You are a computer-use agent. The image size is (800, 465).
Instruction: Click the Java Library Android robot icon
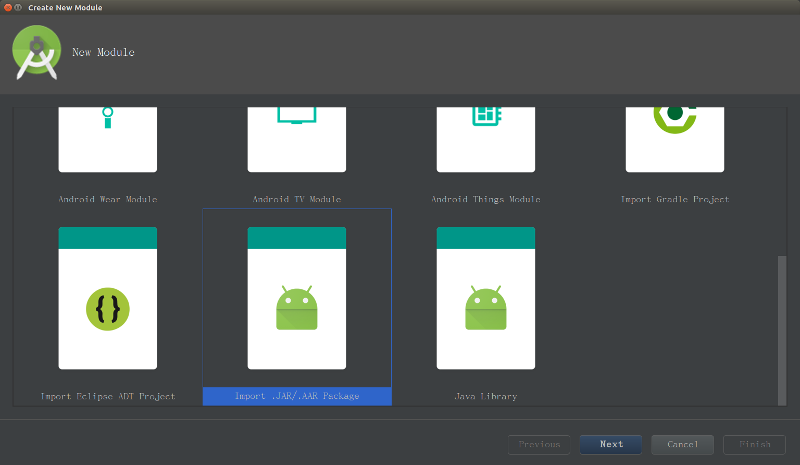pos(486,308)
